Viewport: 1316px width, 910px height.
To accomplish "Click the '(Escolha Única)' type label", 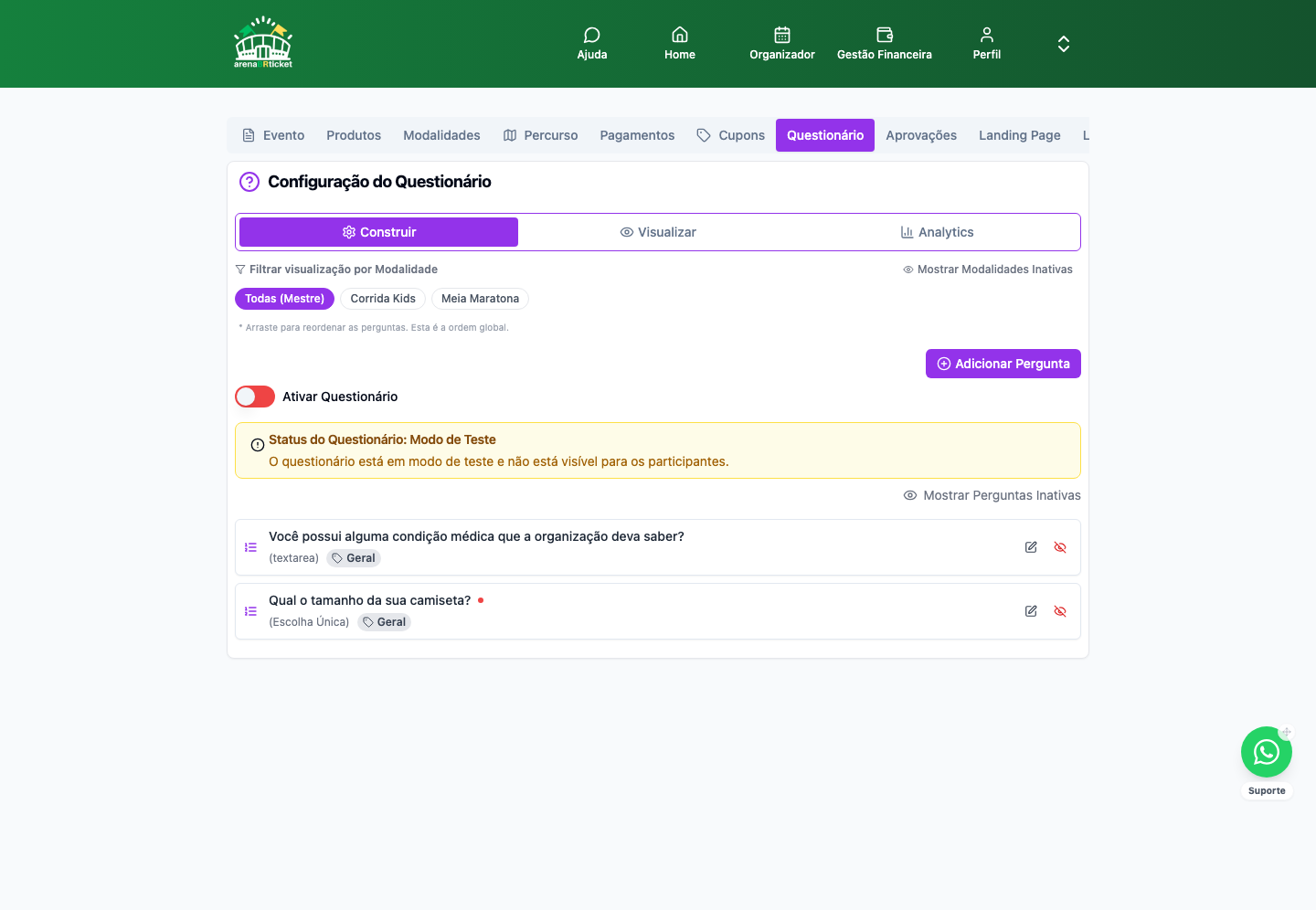I will pyautogui.click(x=309, y=622).
